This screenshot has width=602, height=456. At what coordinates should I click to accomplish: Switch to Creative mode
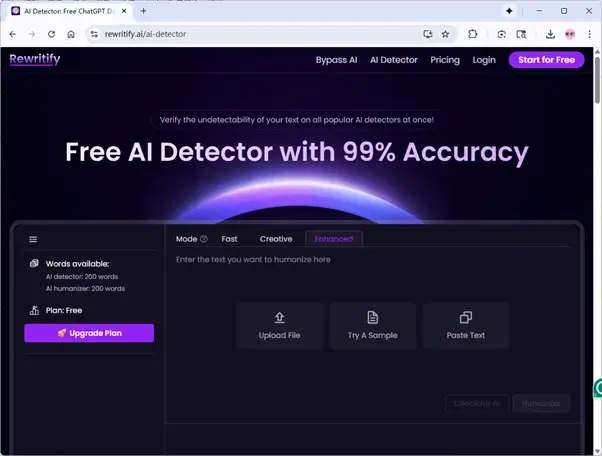(276, 239)
